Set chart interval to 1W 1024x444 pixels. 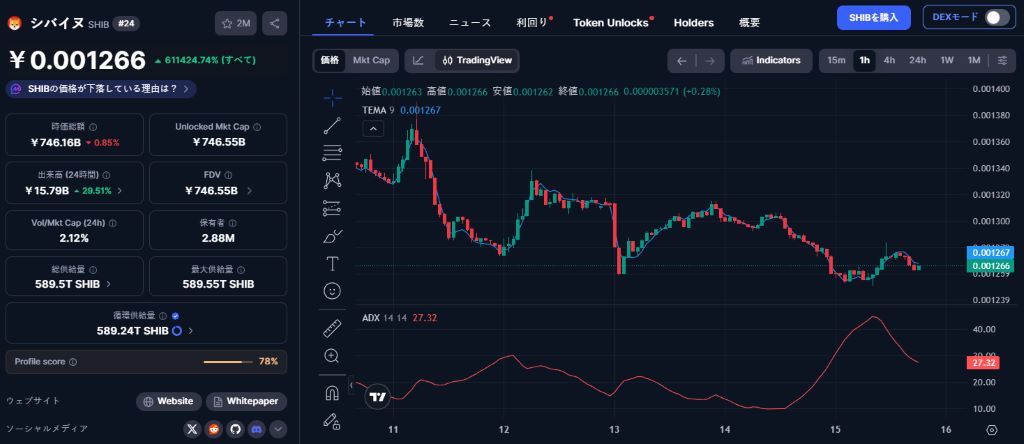pyautogui.click(x=947, y=61)
